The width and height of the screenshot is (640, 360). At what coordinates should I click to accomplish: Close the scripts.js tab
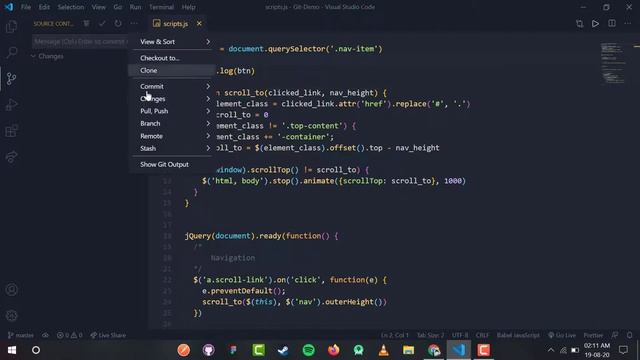(199, 24)
